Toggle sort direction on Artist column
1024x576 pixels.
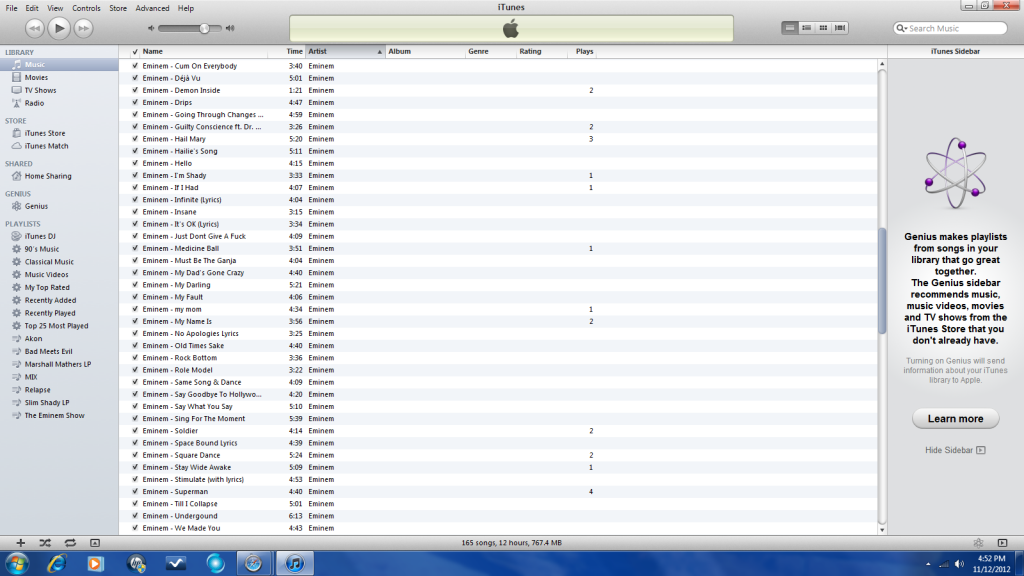(x=345, y=52)
